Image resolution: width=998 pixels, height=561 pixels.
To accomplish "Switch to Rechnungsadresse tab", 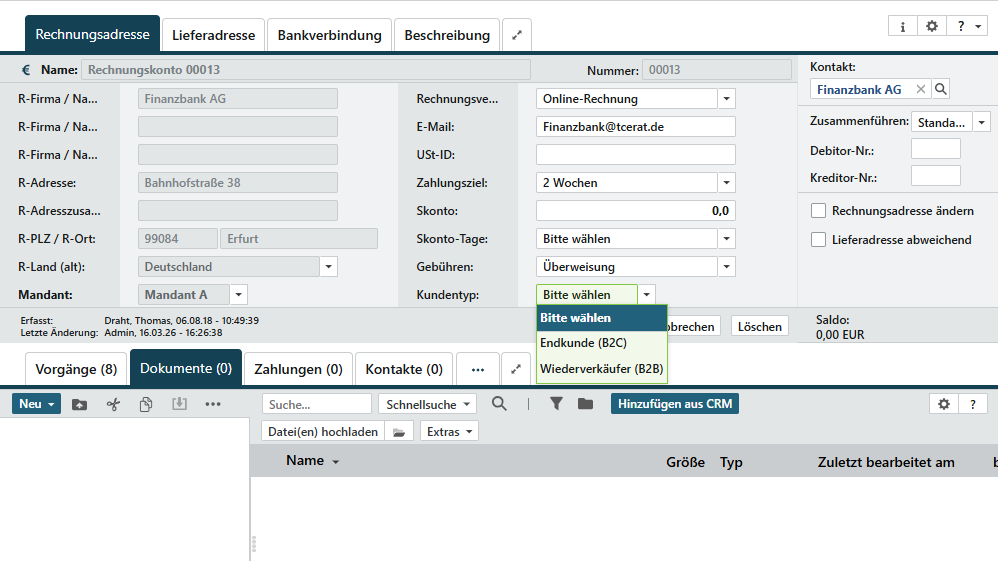I will 92,34.
